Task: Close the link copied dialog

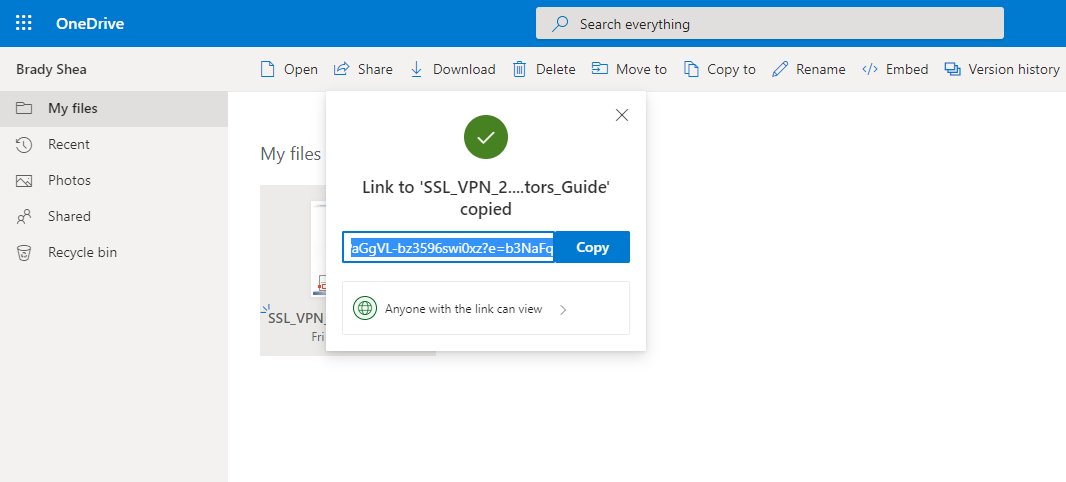Action: pos(622,115)
